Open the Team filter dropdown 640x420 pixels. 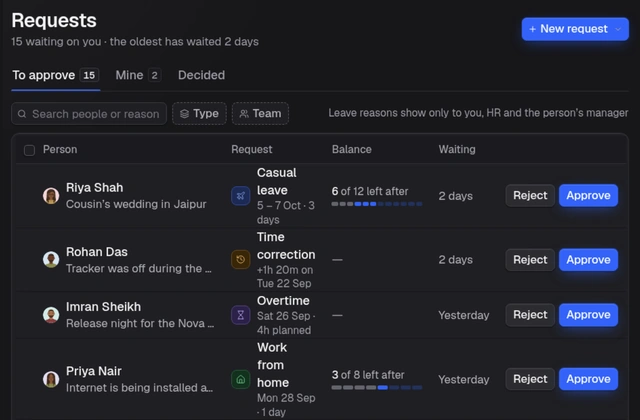(260, 113)
